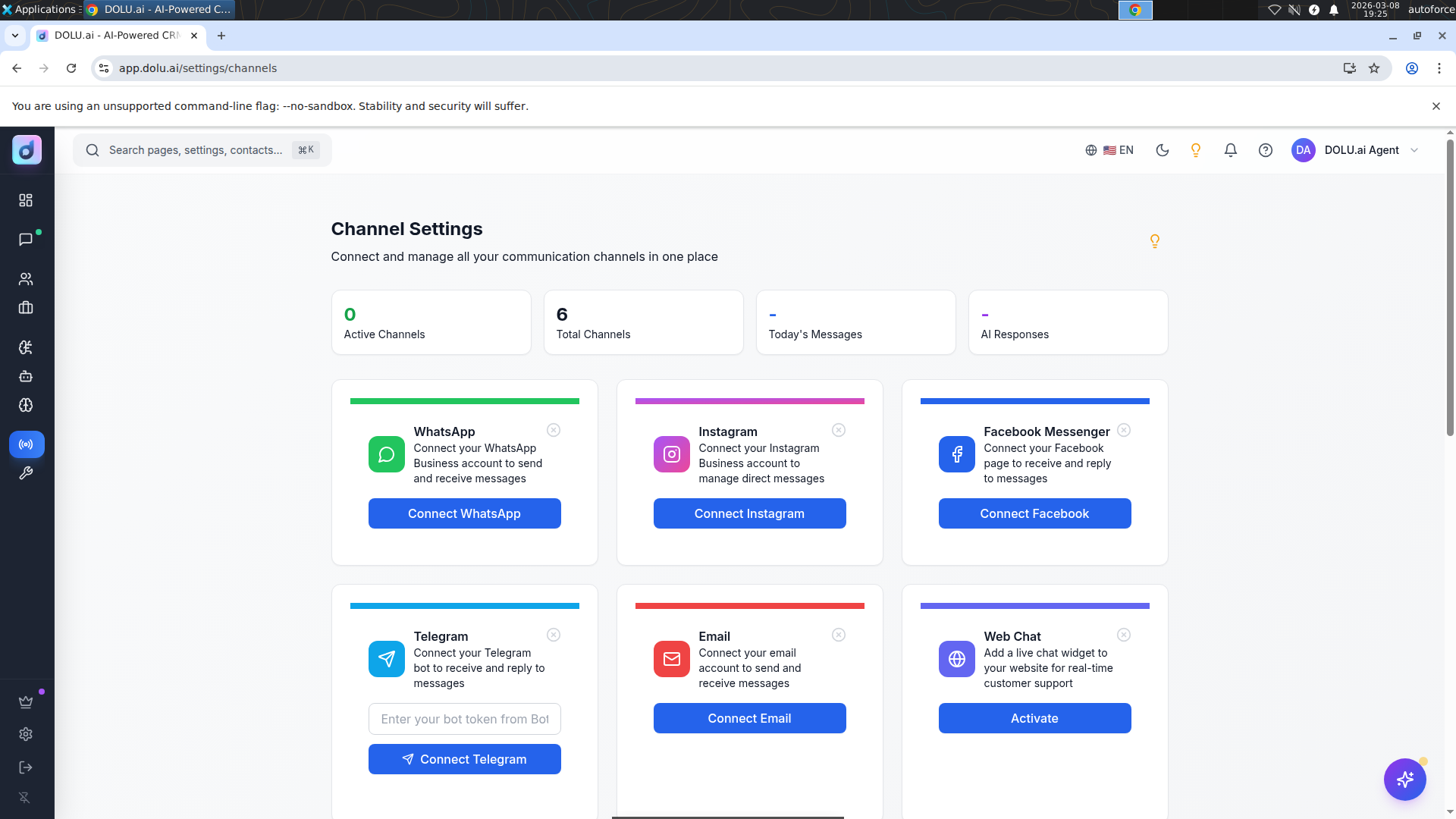1456x819 pixels.
Task: Expand the DOLU.ai Agent account dropdown
Action: pyautogui.click(x=1356, y=150)
